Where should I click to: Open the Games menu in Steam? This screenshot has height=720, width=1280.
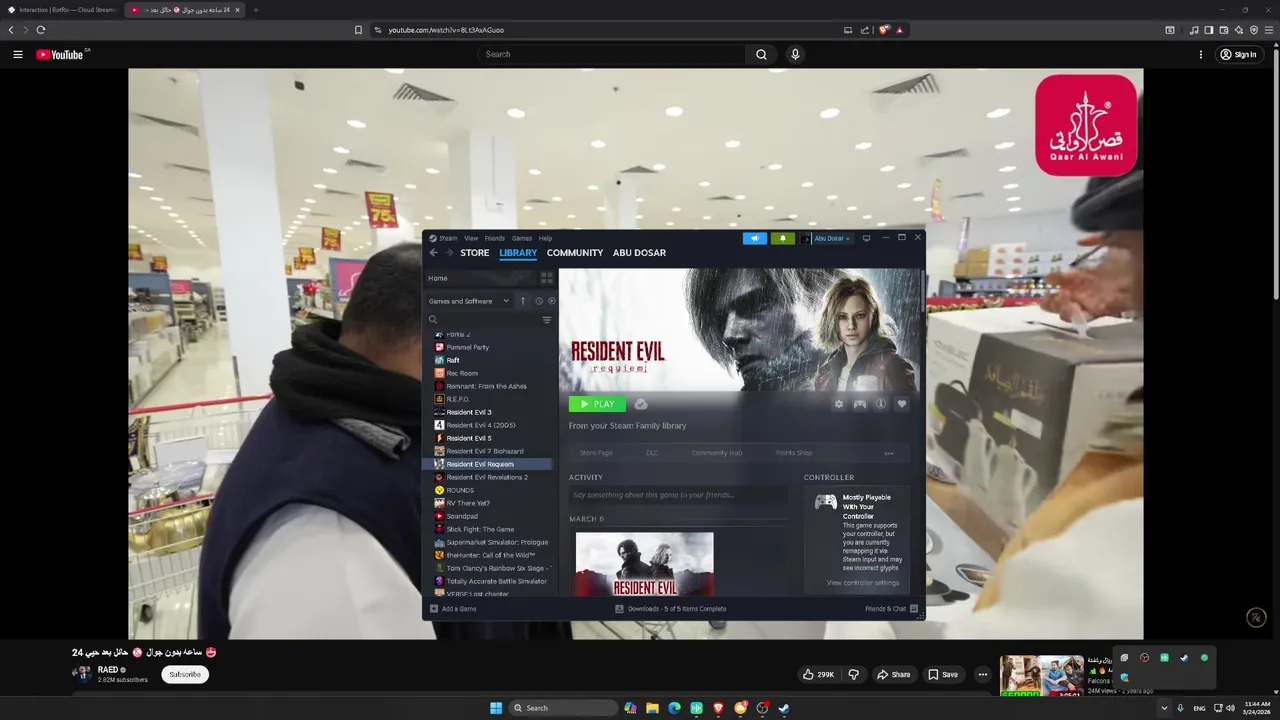522,238
